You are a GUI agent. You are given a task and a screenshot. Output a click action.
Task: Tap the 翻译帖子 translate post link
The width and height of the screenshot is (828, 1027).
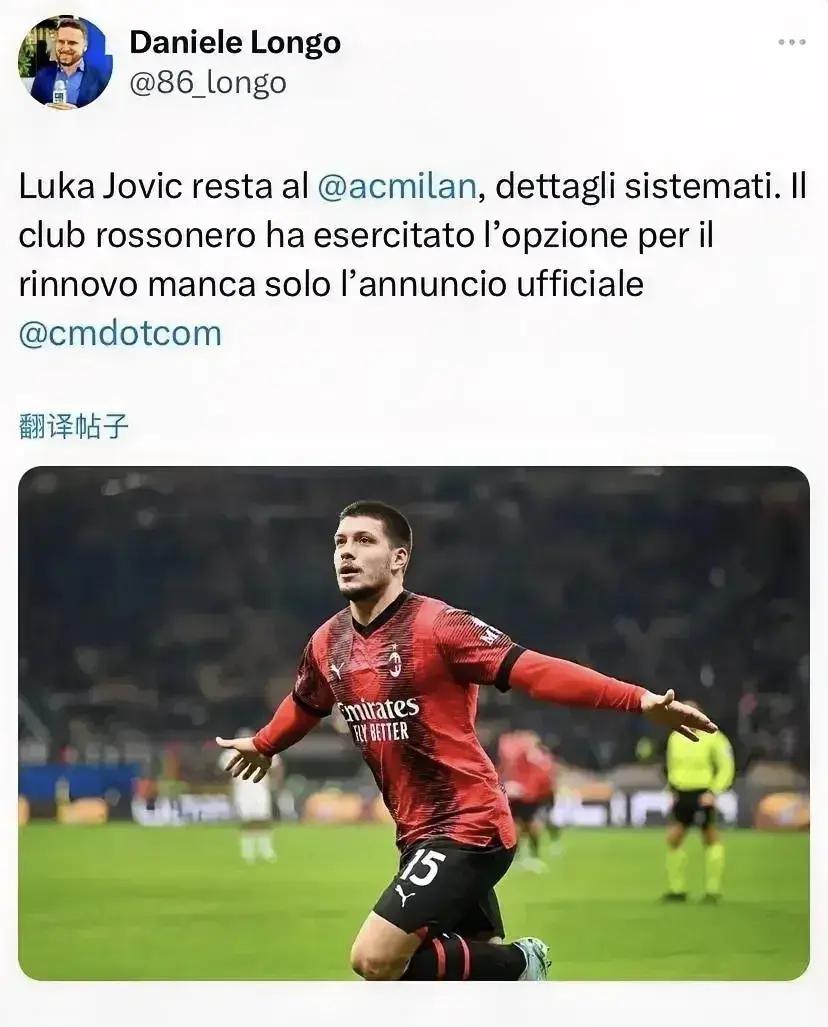[73, 426]
